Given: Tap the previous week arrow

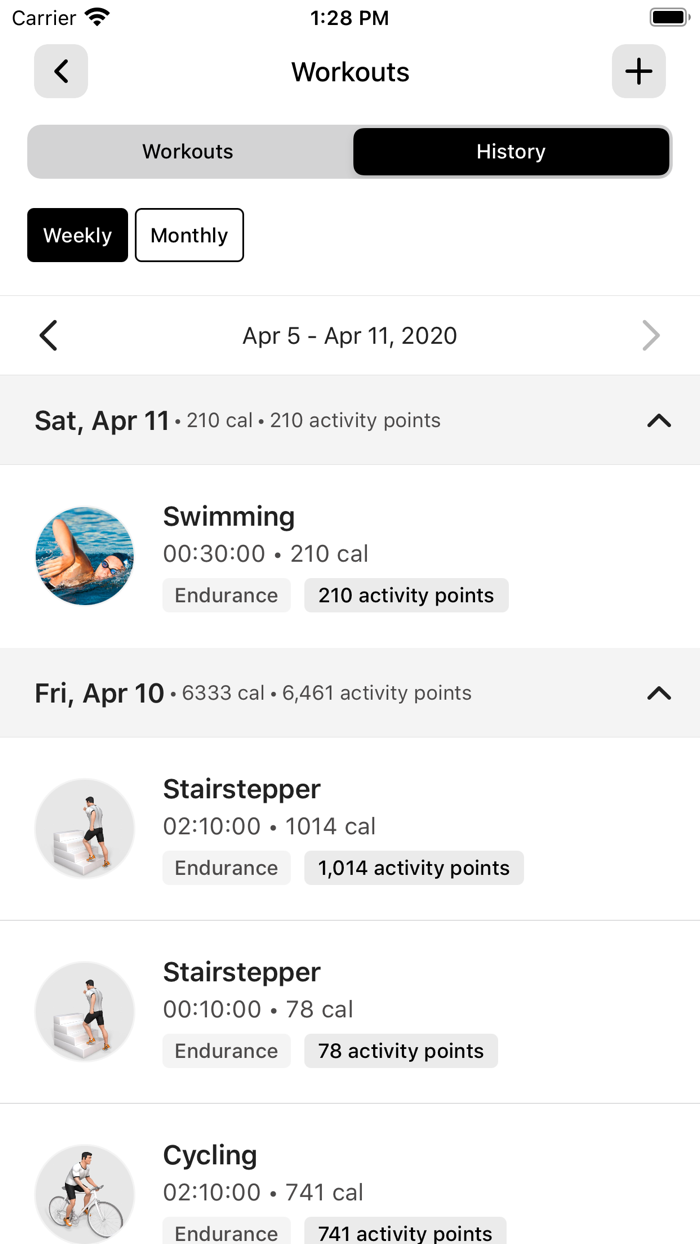Looking at the screenshot, I should point(48,335).
